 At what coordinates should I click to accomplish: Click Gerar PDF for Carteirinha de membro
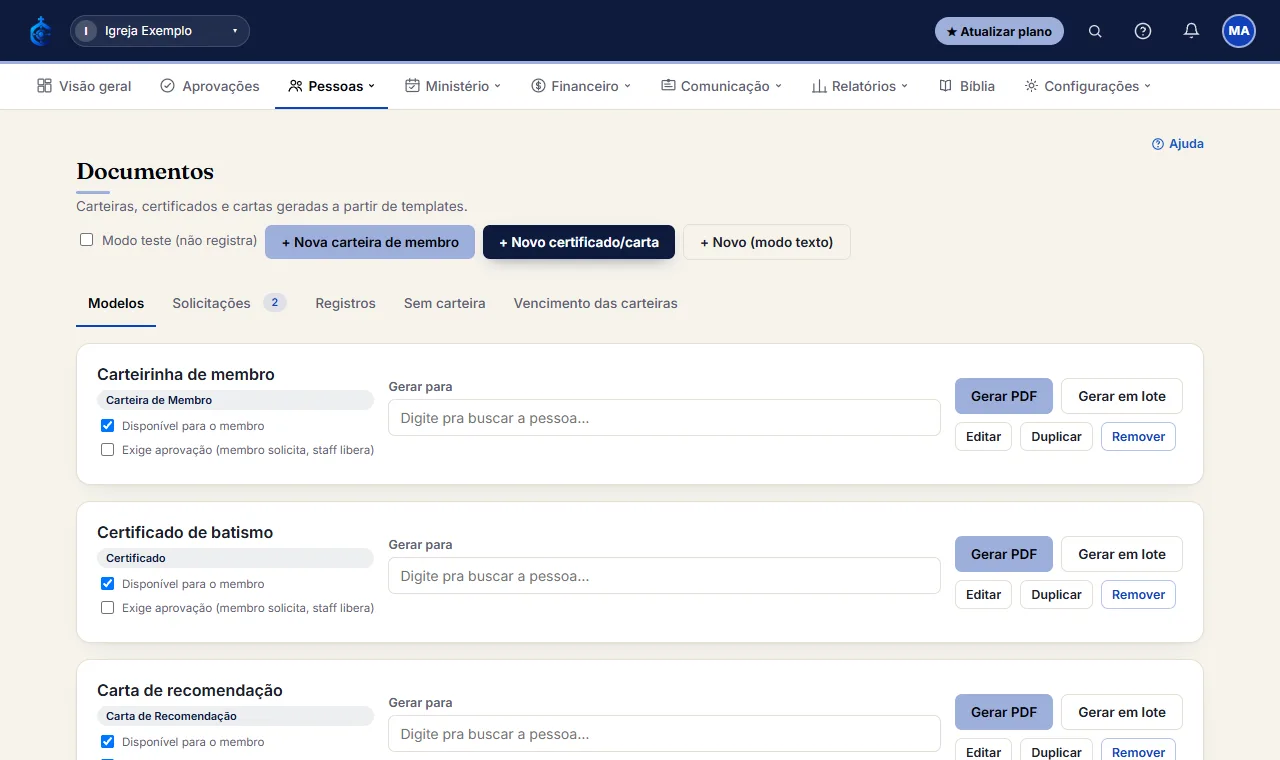[1004, 396]
